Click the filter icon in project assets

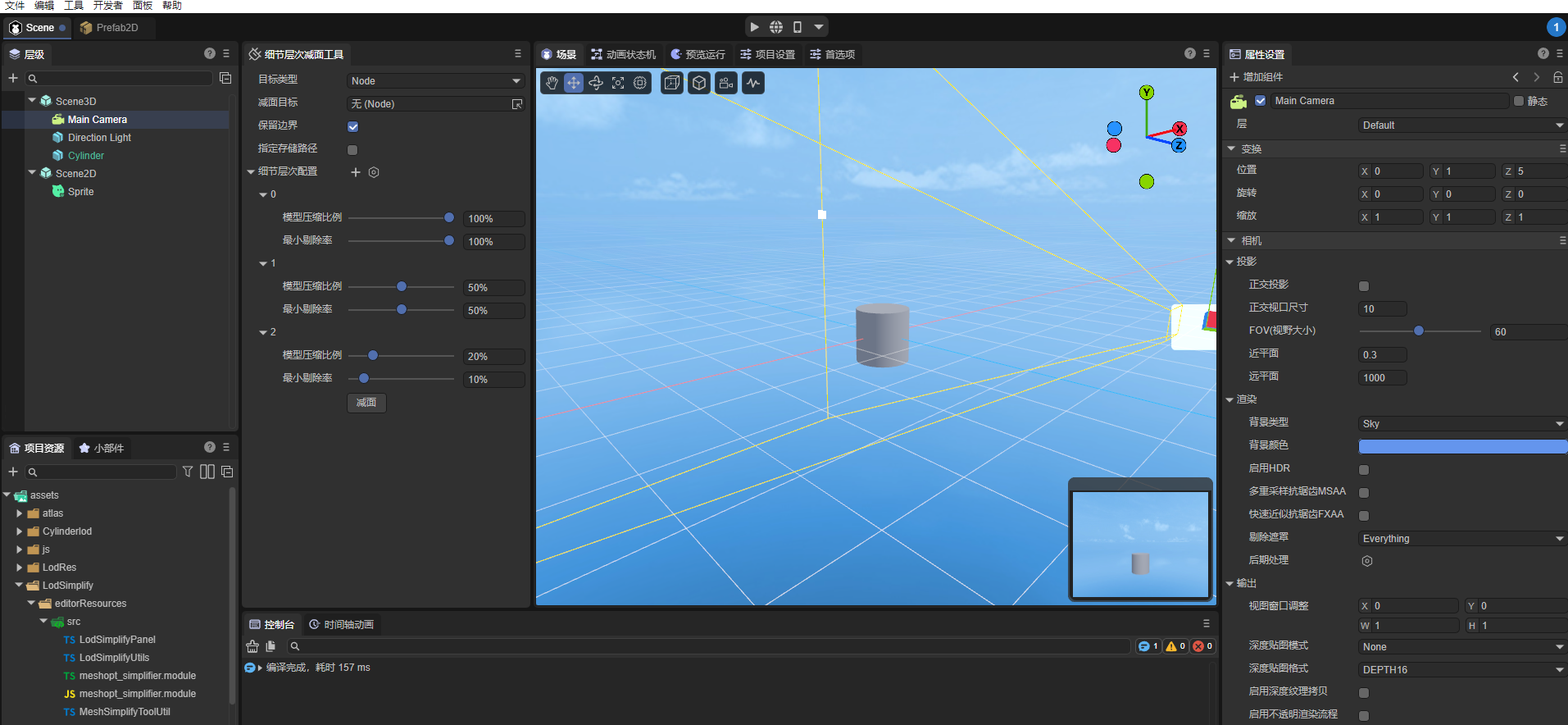click(x=188, y=472)
